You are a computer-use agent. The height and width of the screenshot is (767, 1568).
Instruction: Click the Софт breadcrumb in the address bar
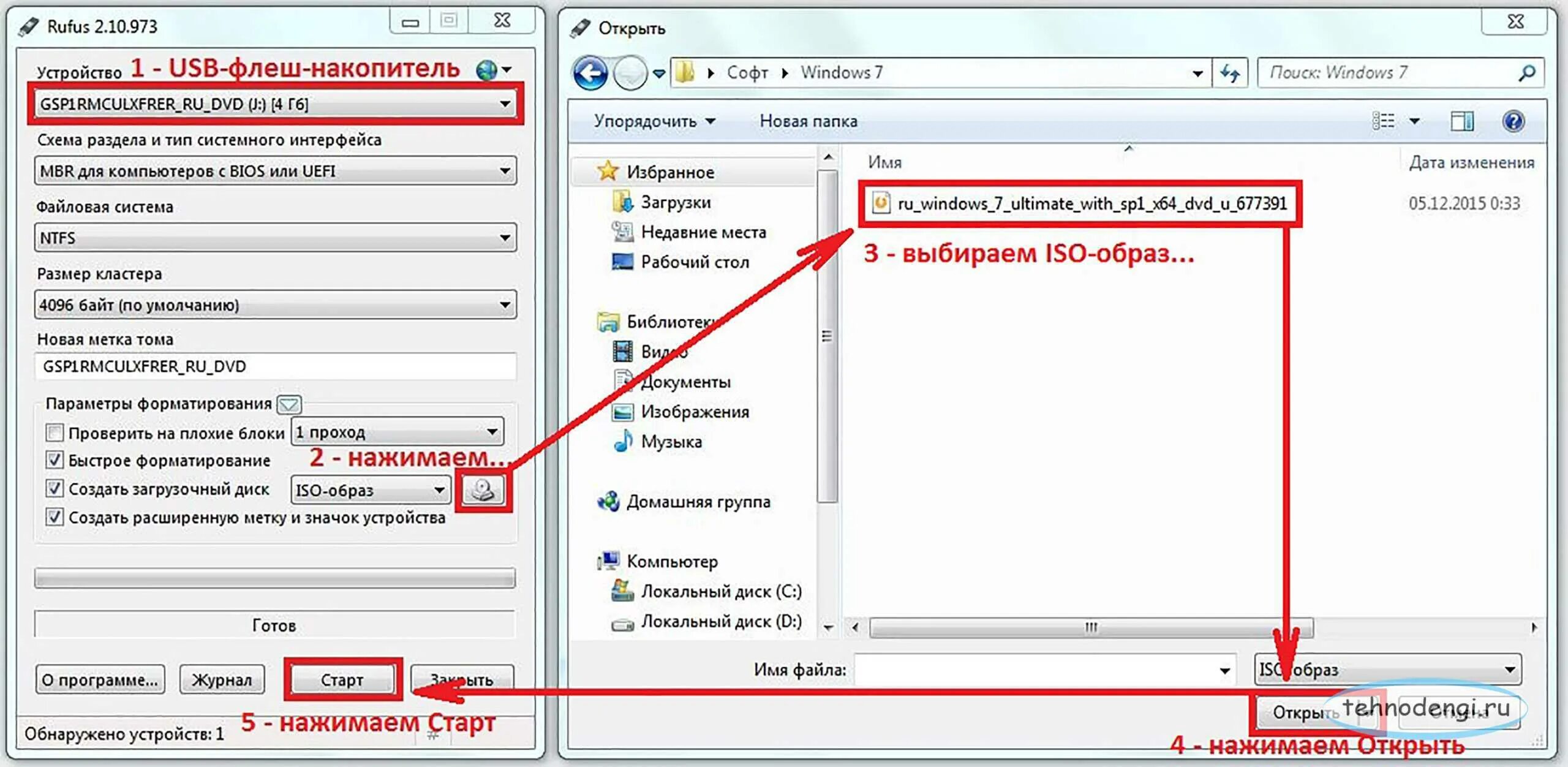click(747, 73)
